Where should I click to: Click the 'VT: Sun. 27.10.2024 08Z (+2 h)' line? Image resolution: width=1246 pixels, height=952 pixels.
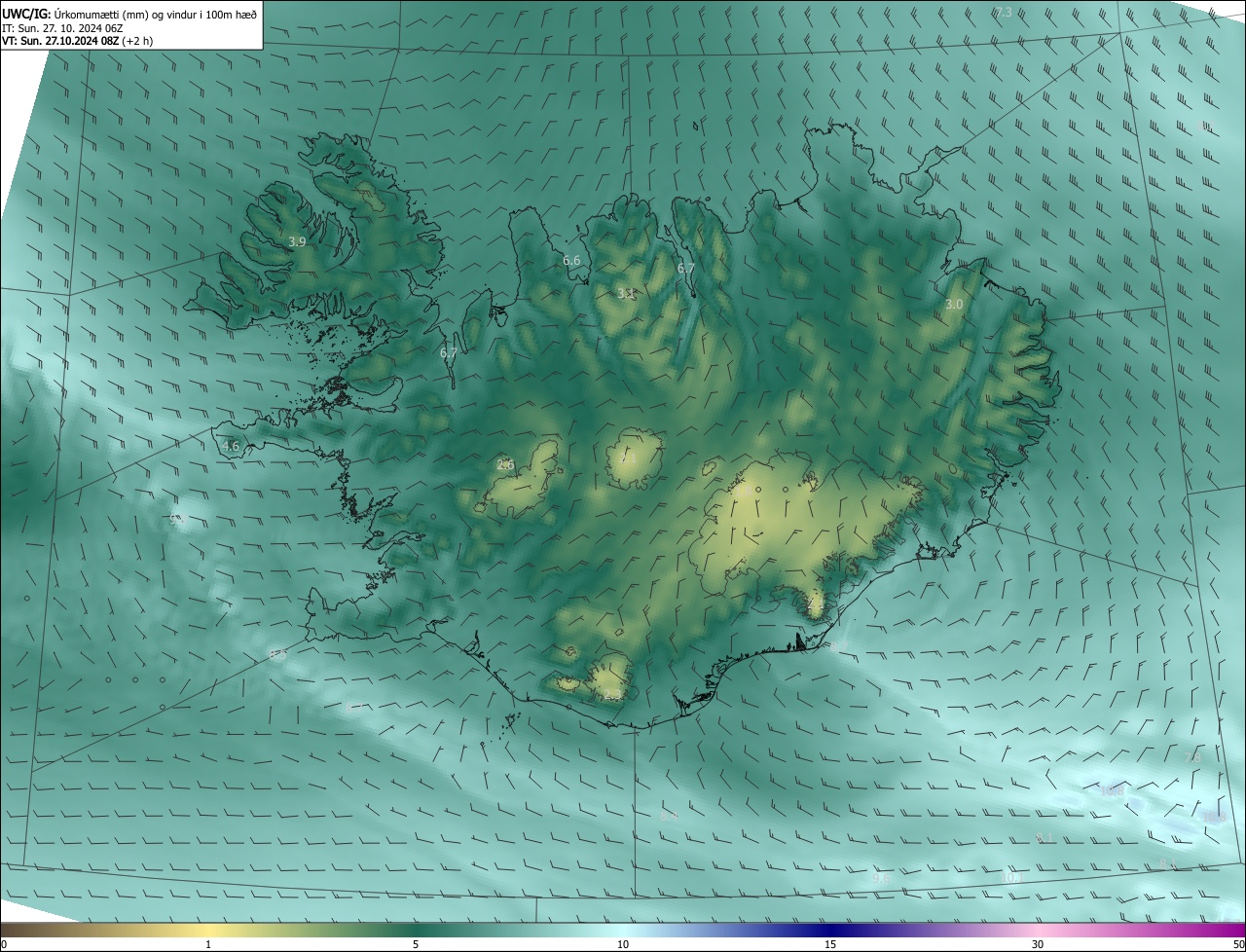78,41
